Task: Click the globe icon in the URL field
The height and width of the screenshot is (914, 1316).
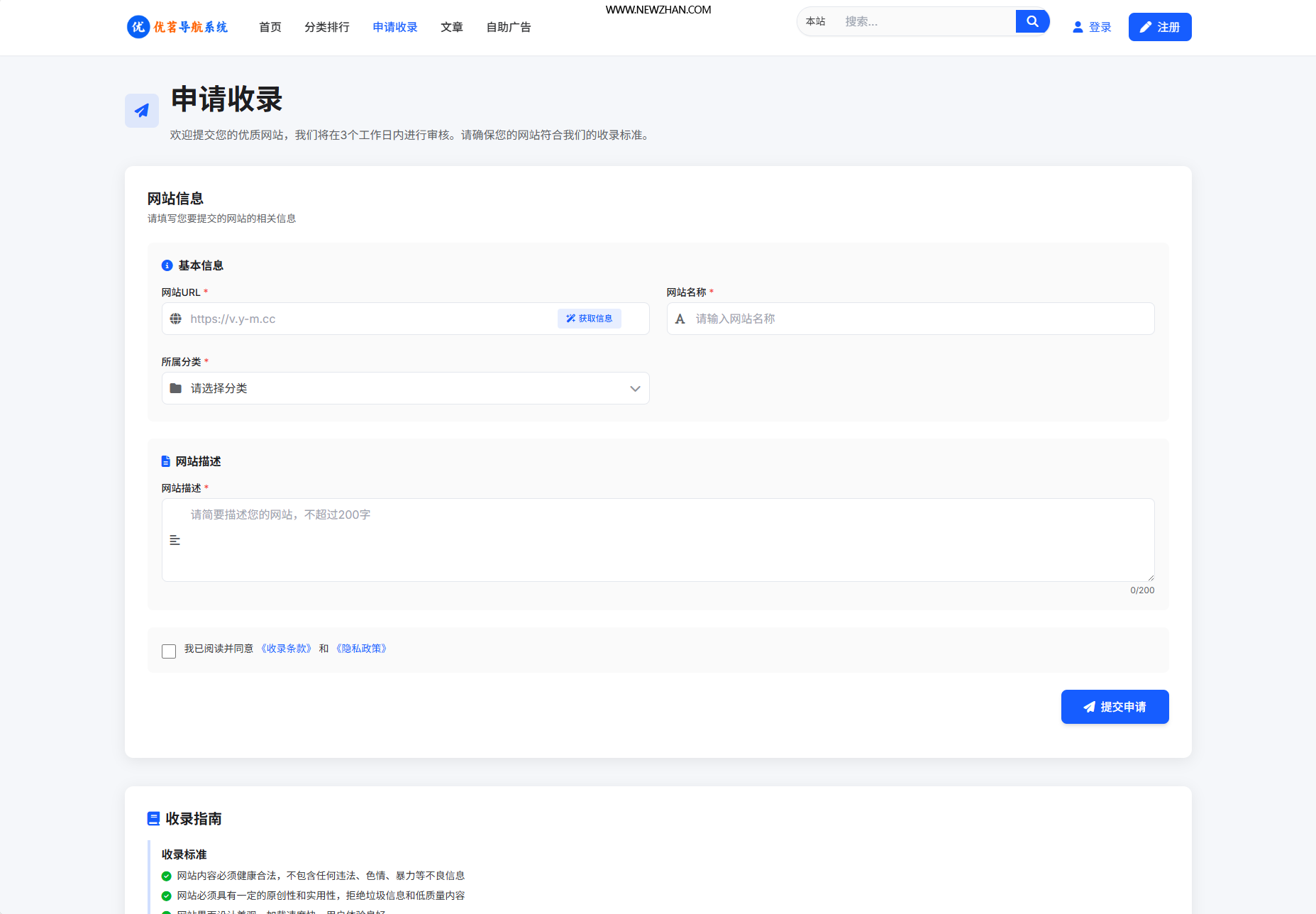Action: 176,319
